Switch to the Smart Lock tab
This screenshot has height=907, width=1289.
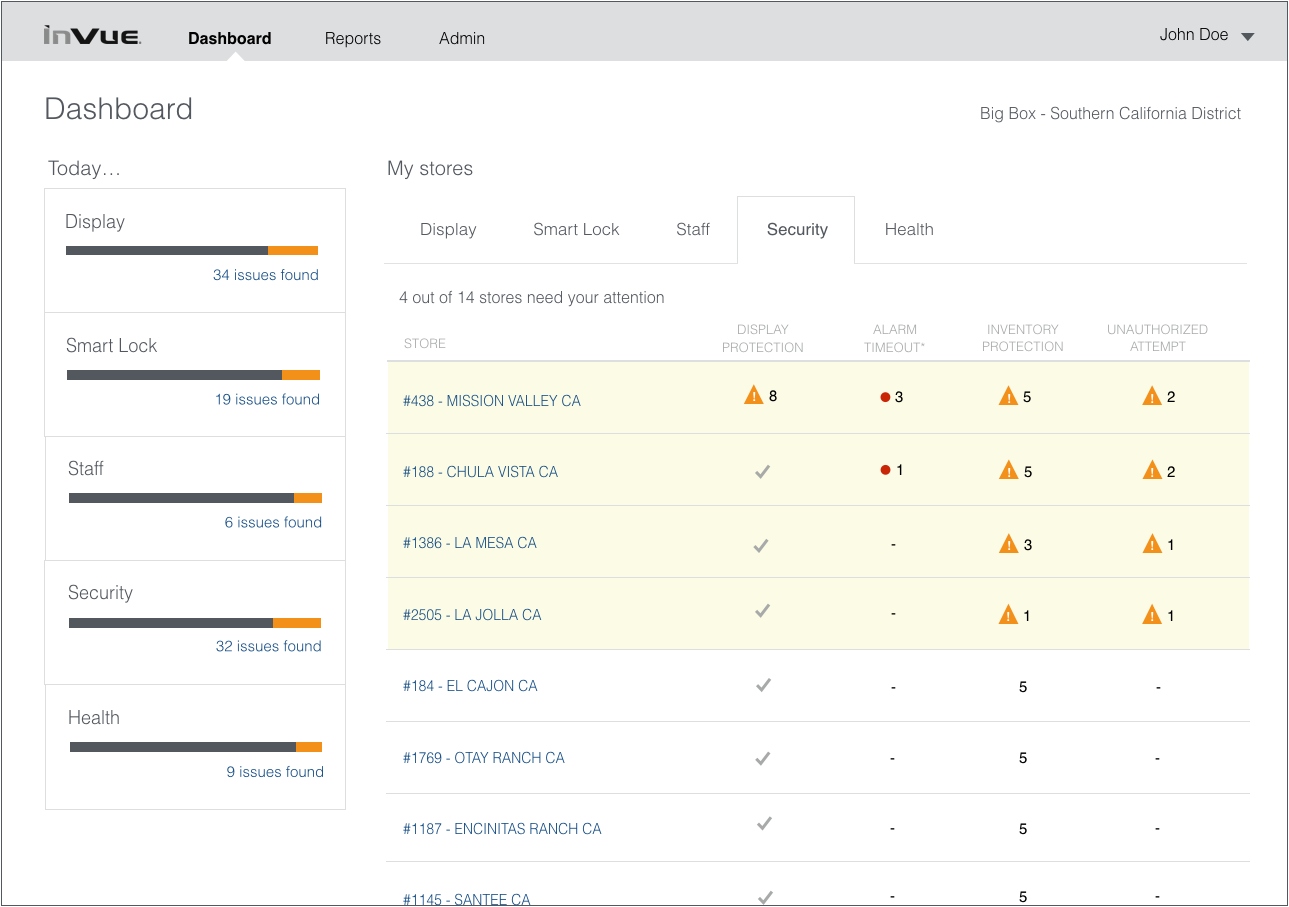coord(575,229)
